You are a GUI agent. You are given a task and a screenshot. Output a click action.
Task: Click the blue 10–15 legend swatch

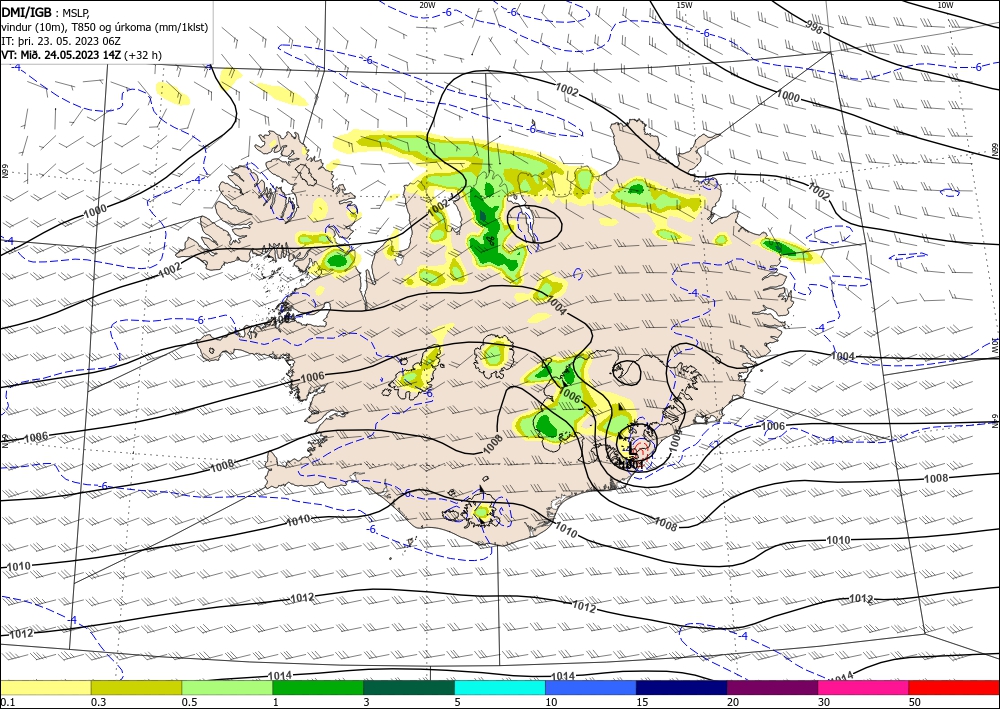[591, 687]
